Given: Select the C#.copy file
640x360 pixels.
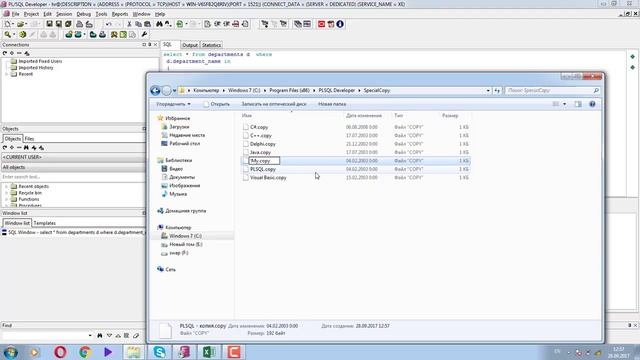Looking at the screenshot, I should tap(259, 127).
